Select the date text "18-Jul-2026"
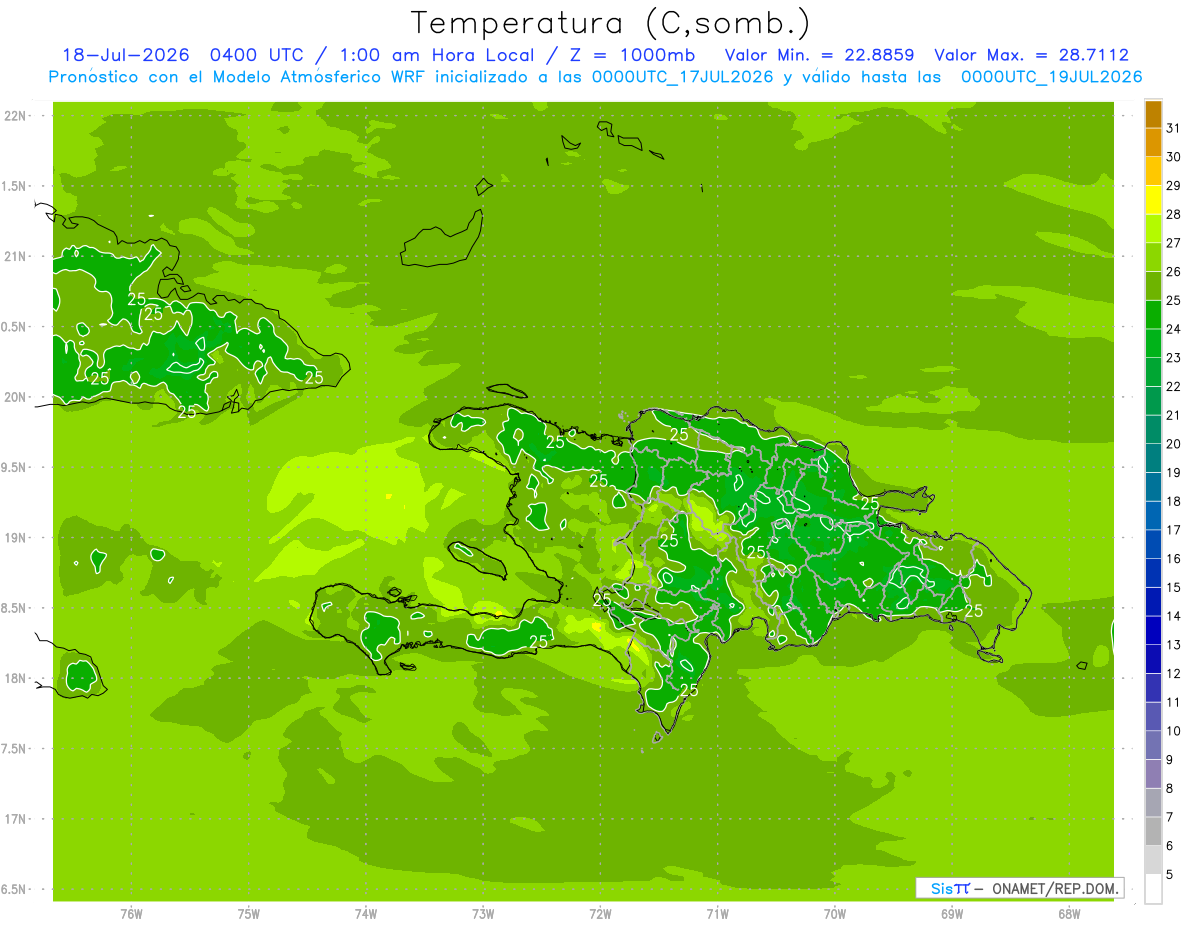Image resolution: width=1200 pixels, height=927 pixels. 125,55
